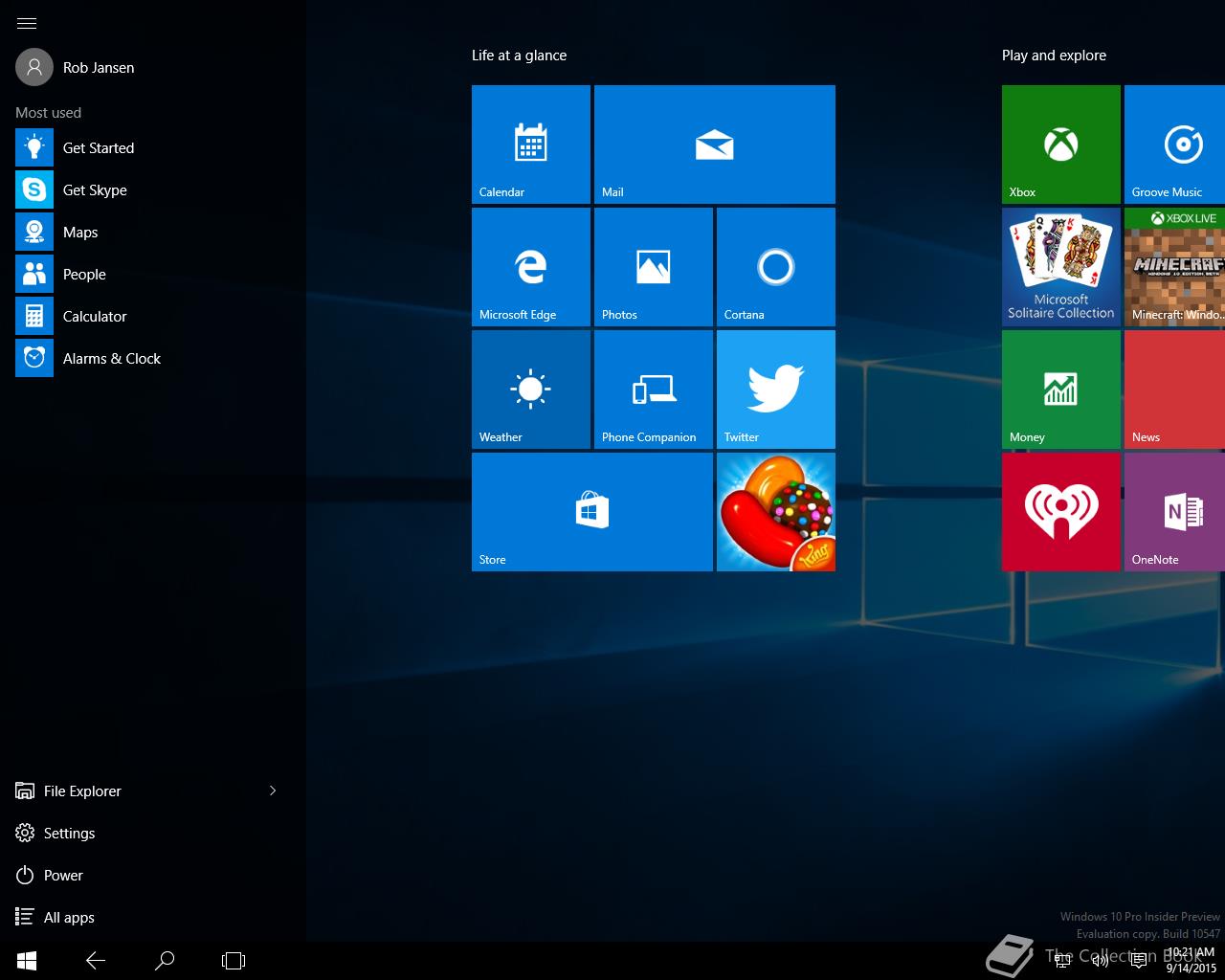Open the Money tile
1225x980 pixels.
click(x=1061, y=390)
